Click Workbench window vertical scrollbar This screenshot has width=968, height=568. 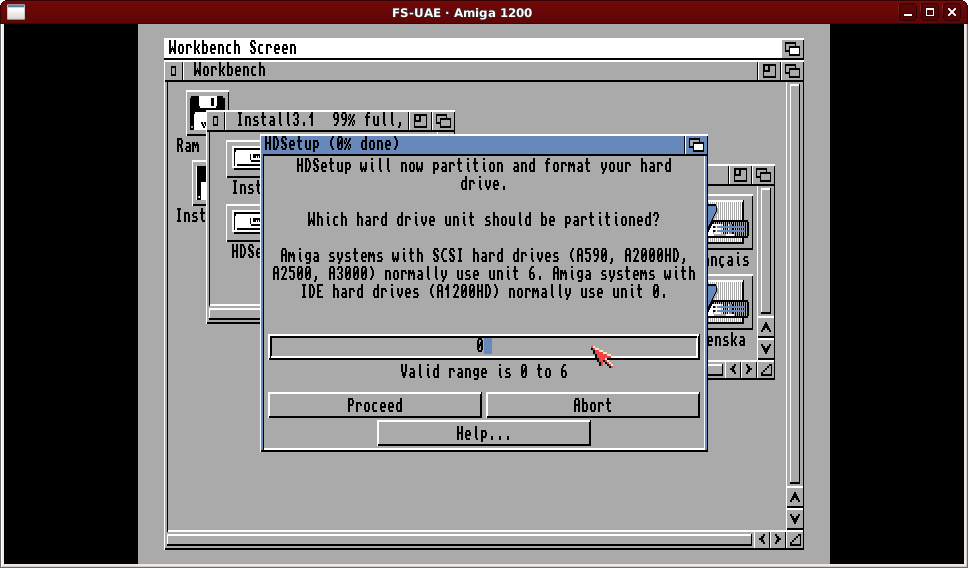pyautogui.click(x=795, y=284)
